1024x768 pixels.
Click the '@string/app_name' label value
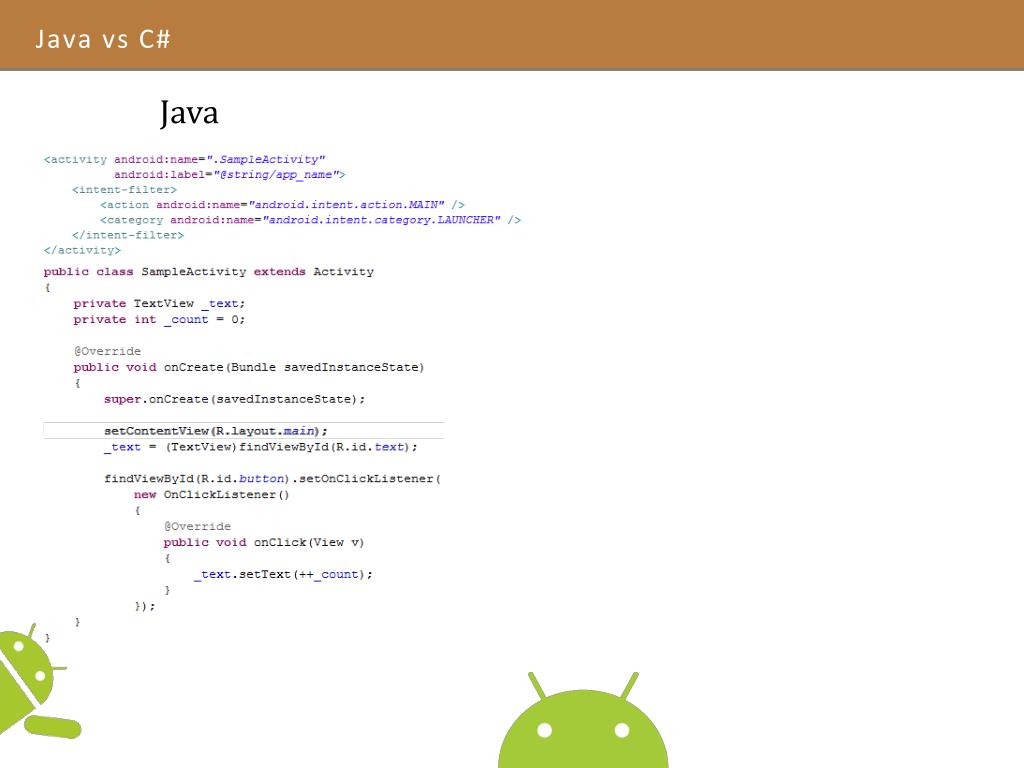click(x=276, y=175)
